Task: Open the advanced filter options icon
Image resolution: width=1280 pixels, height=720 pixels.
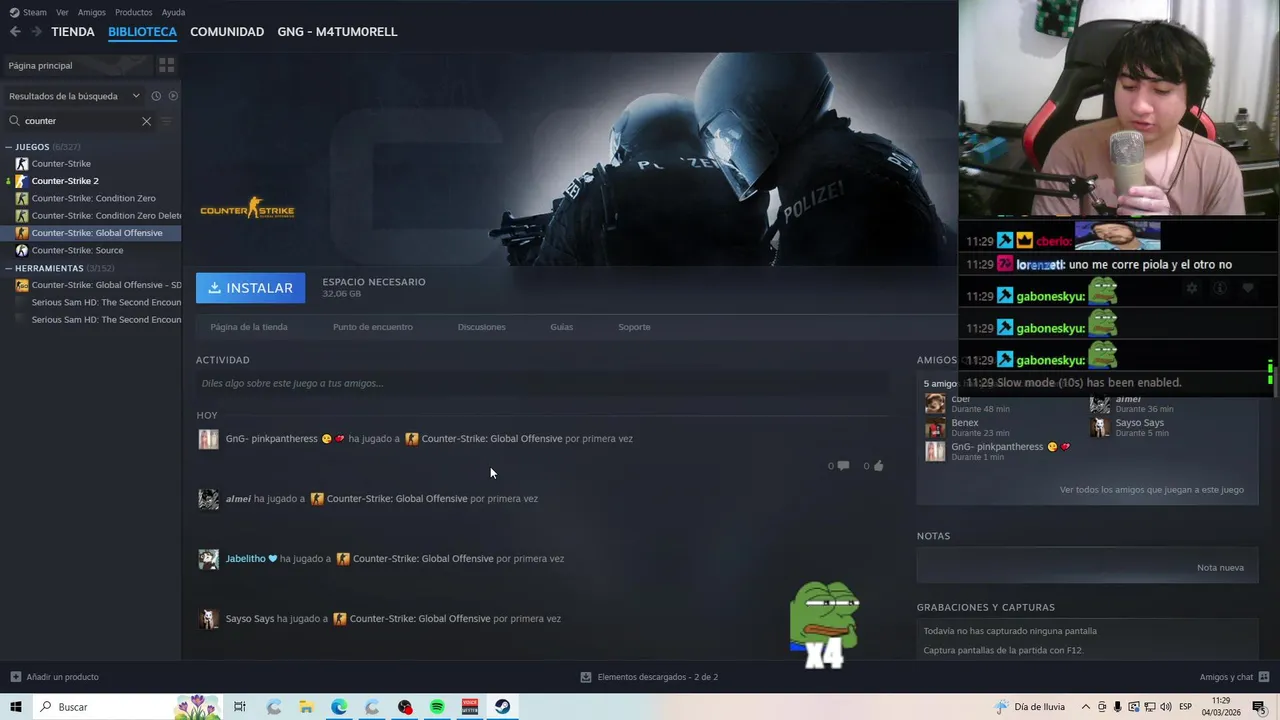Action: [167, 121]
